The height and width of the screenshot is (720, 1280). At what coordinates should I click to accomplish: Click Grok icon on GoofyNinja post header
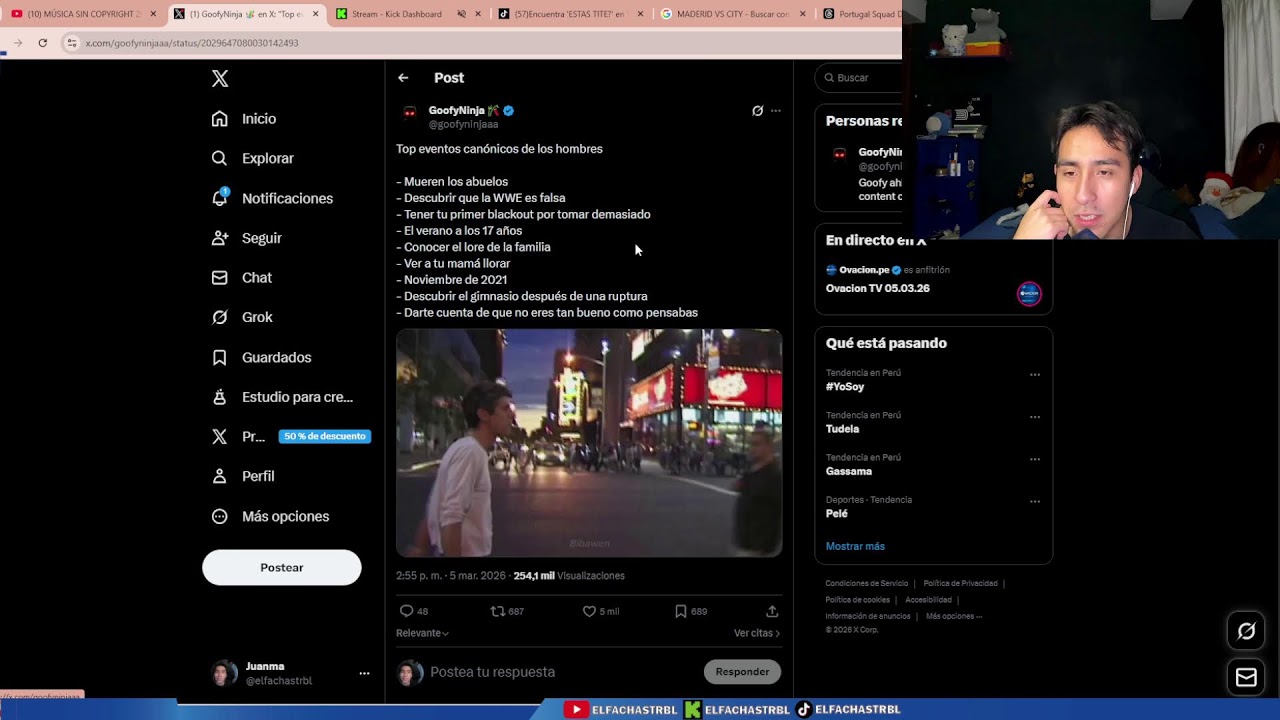click(757, 111)
